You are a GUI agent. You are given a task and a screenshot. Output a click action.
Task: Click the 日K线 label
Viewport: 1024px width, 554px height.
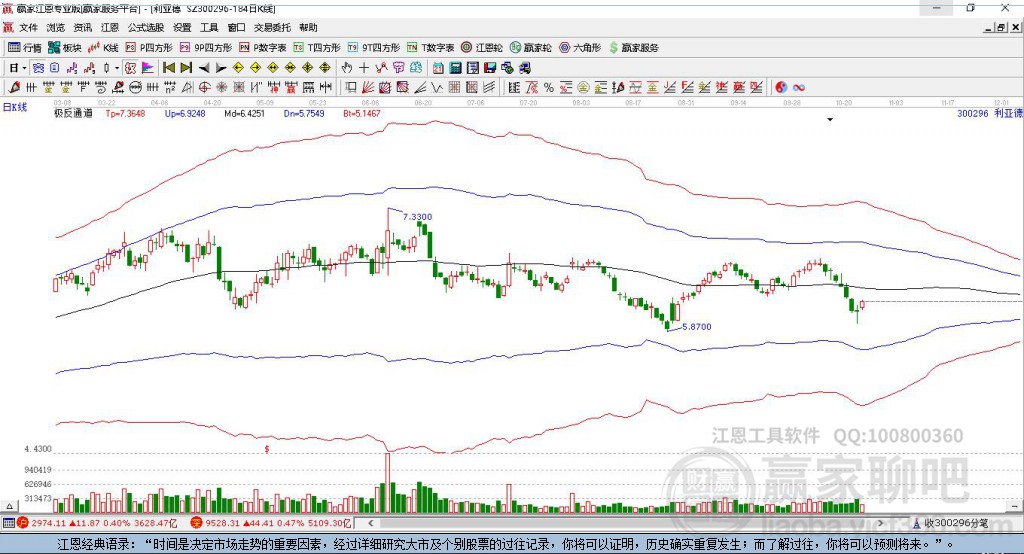pos(15,107)
